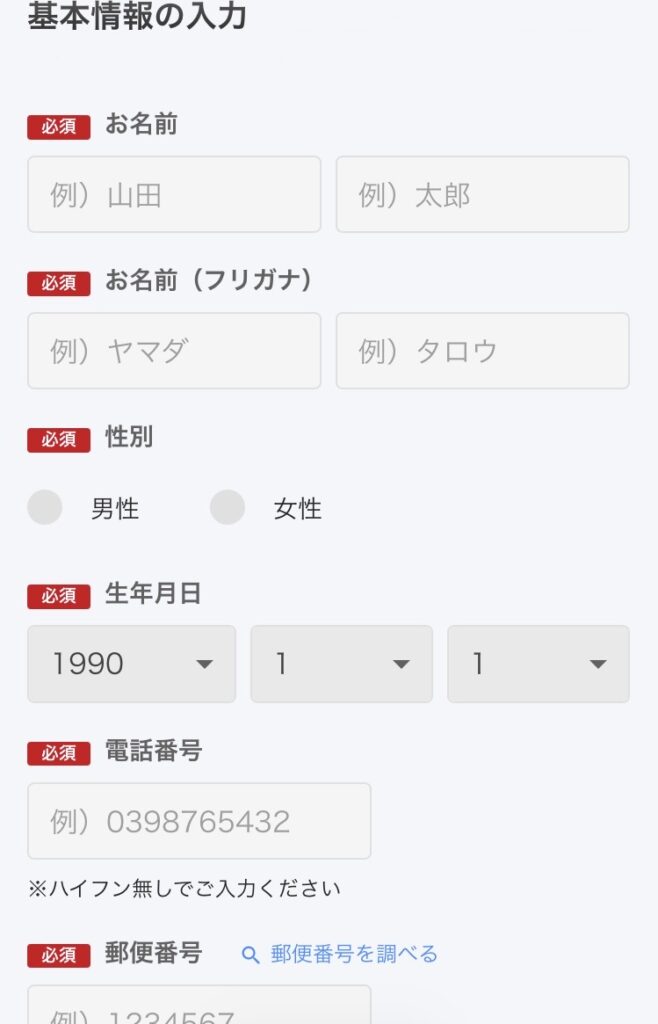Click the 電話番号 field label

coord(153,751)
